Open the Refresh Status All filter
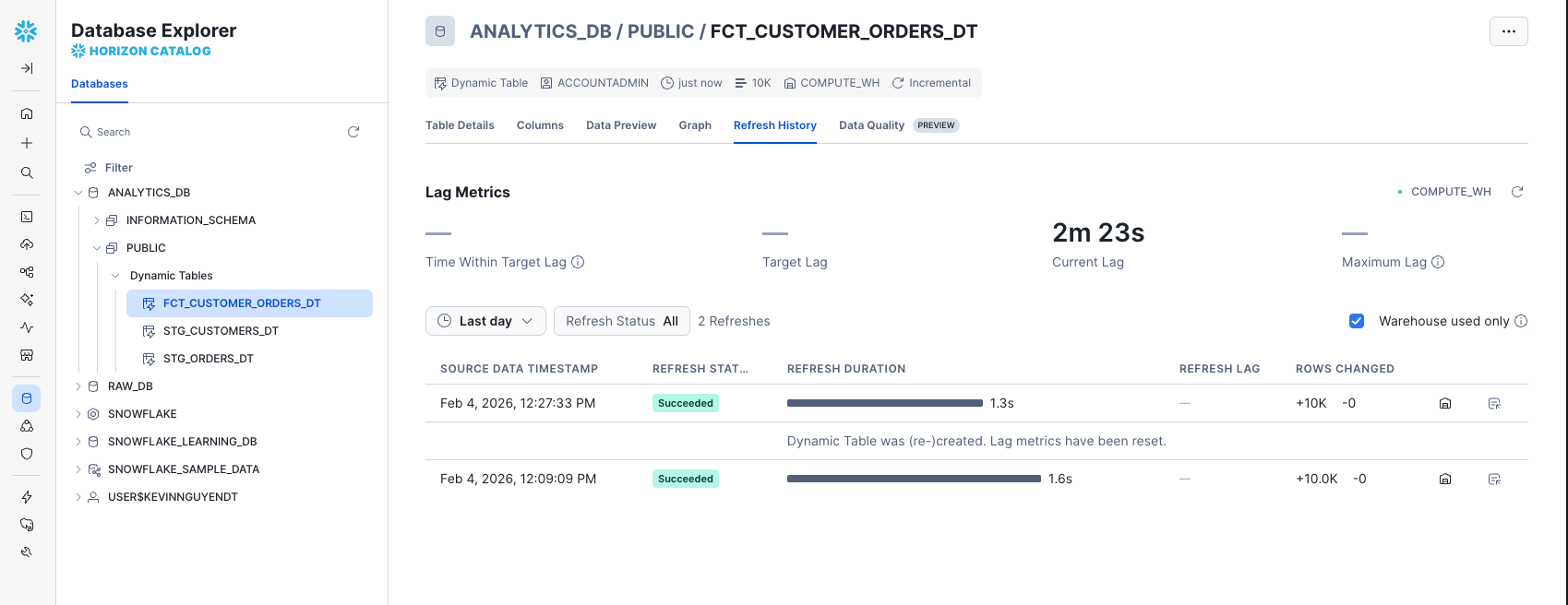Image resolution: width=1568 pixels, height=605 pixels. (621, 321)
